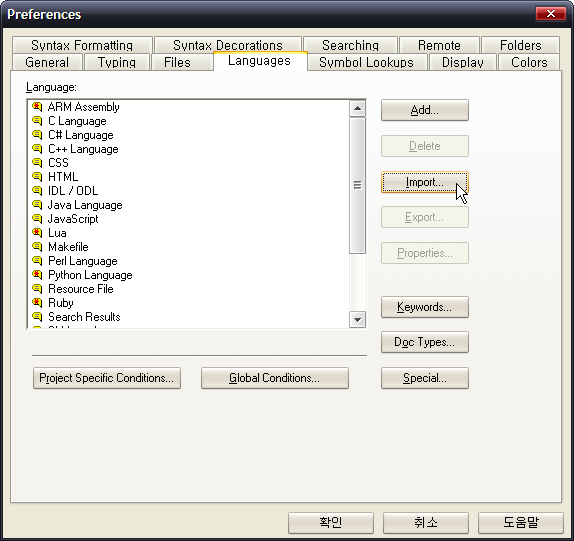Switch to the General tab
This screenshot has height=541, width=574.
47,62
